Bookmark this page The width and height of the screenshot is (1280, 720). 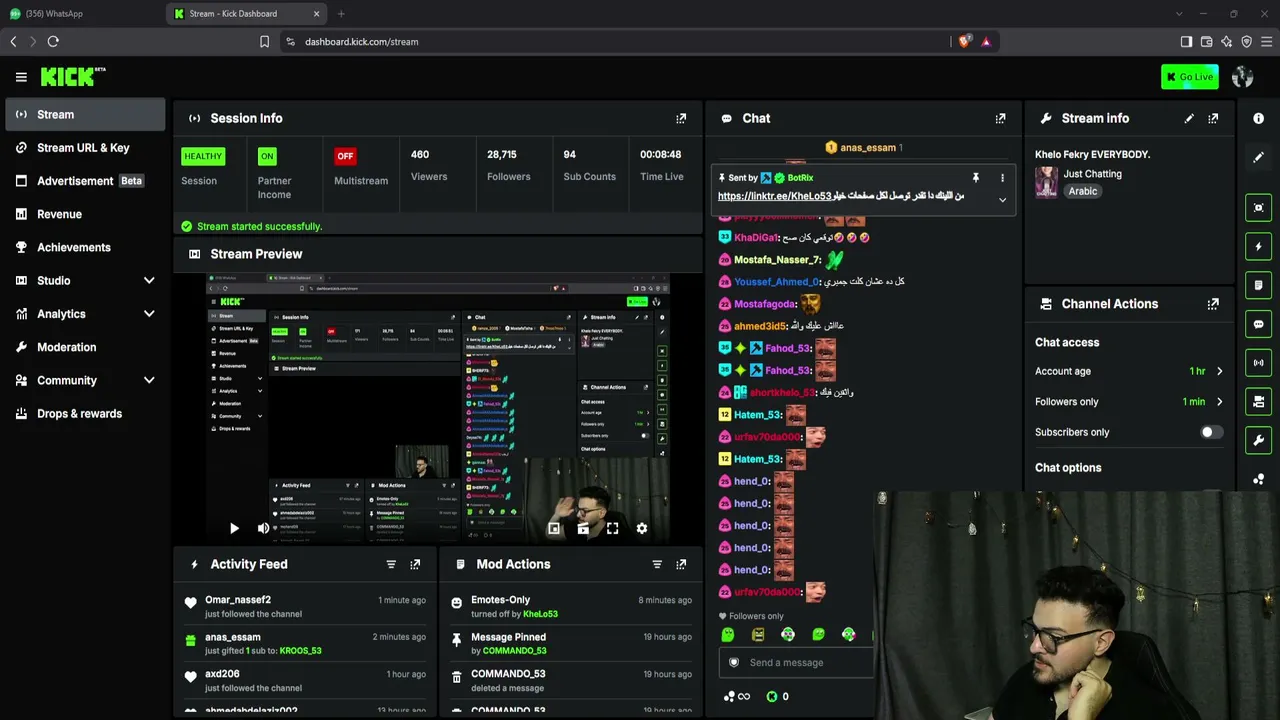264,42
